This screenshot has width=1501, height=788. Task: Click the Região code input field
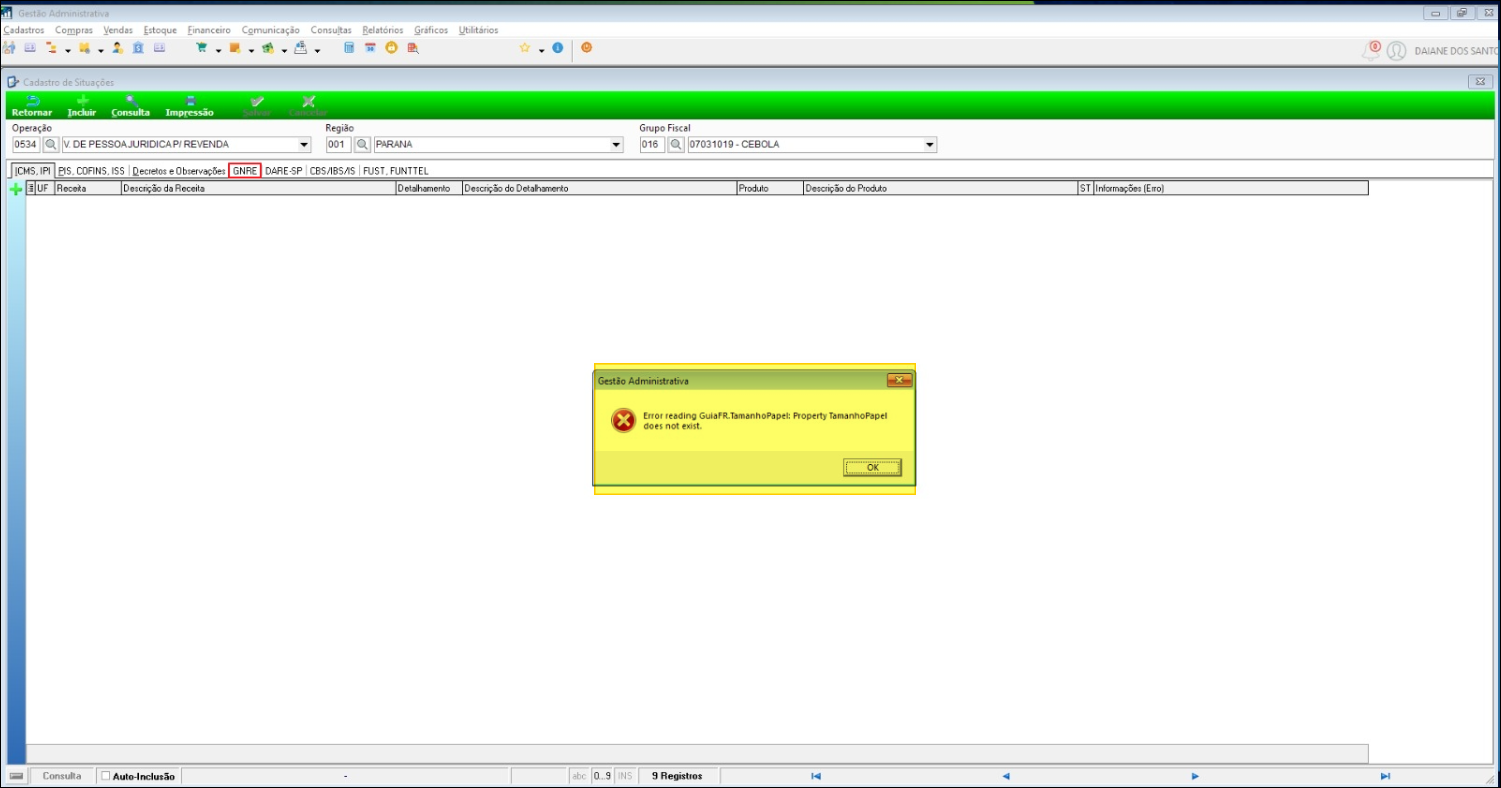(338, 145)
